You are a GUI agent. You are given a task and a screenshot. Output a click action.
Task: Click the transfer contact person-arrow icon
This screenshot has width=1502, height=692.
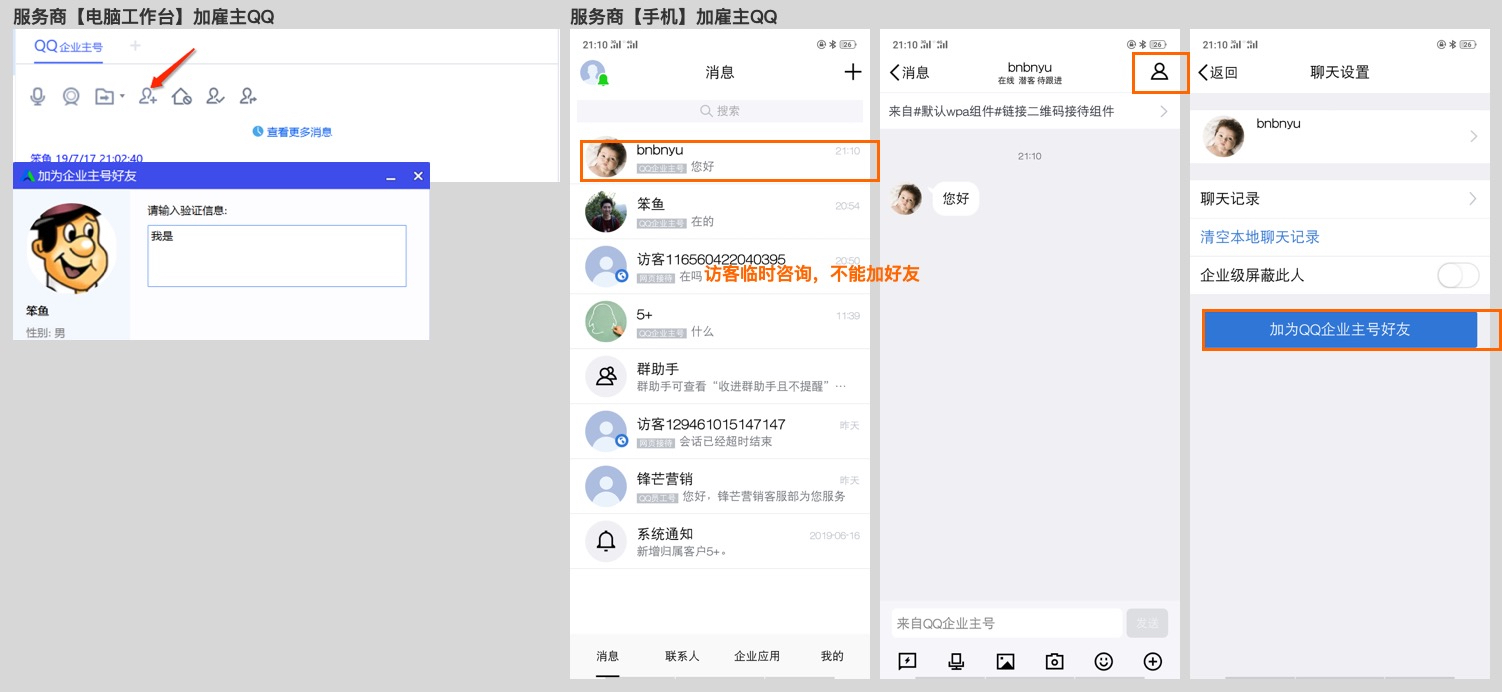[x=248, y=96]
